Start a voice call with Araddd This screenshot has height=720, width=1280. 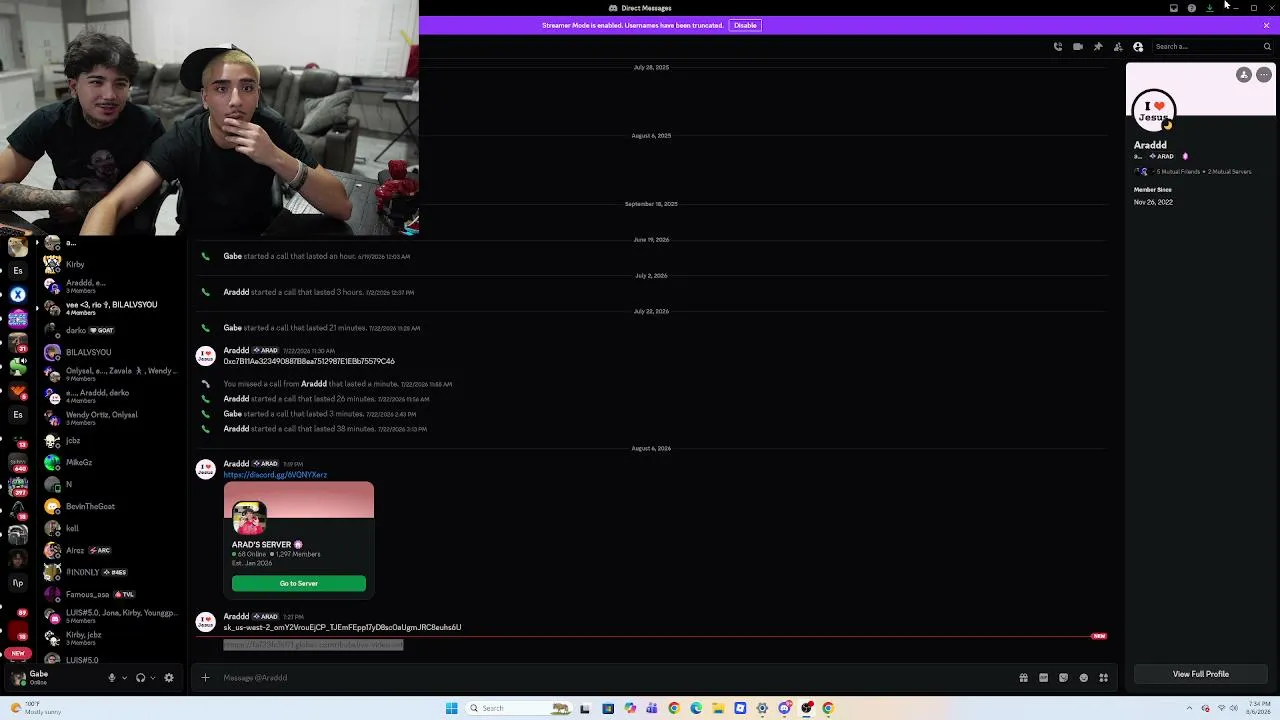pyautogui.click(x=1058, y=46)
